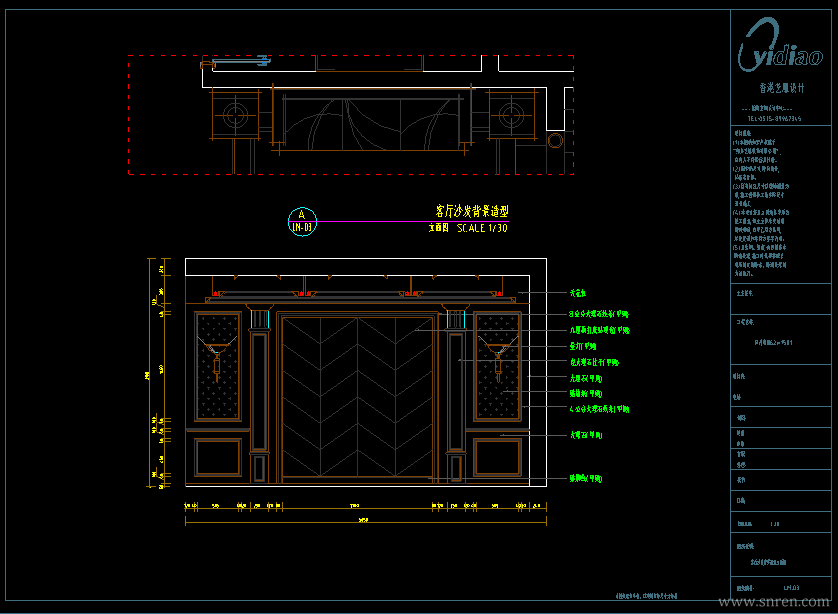Click the right fluted pilaster capital in cyan

[x=456, y=319]
